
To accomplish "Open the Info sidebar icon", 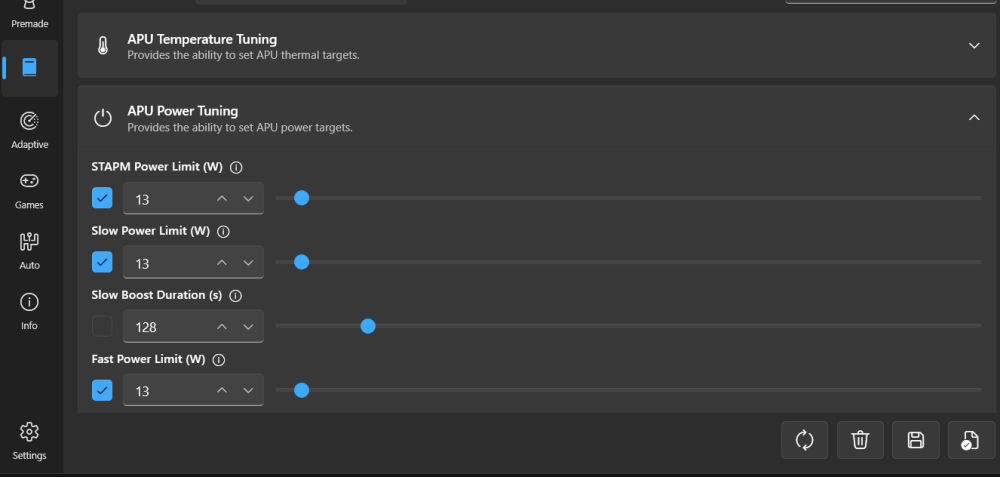I will click(29, 309).
